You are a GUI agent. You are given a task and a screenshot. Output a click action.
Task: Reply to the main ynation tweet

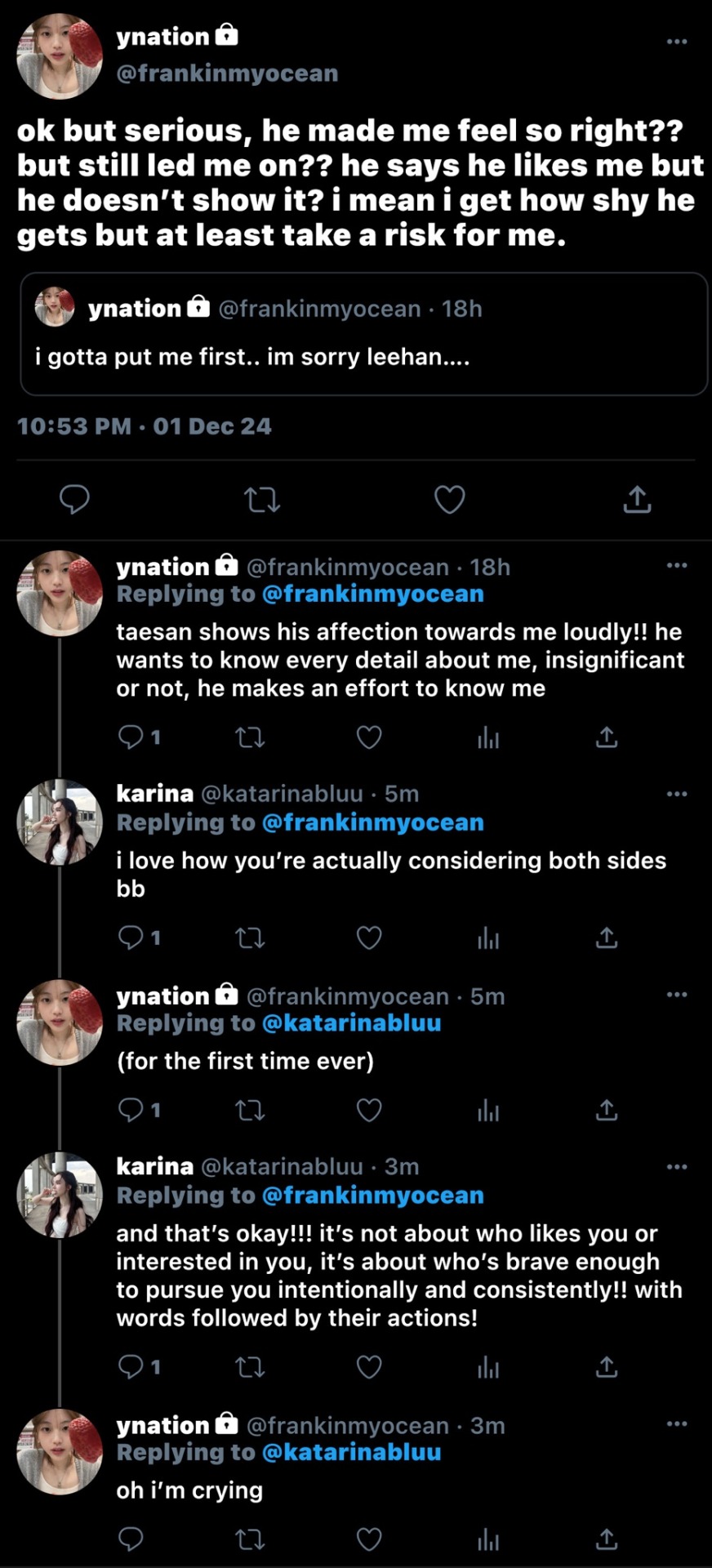(74, 499)
